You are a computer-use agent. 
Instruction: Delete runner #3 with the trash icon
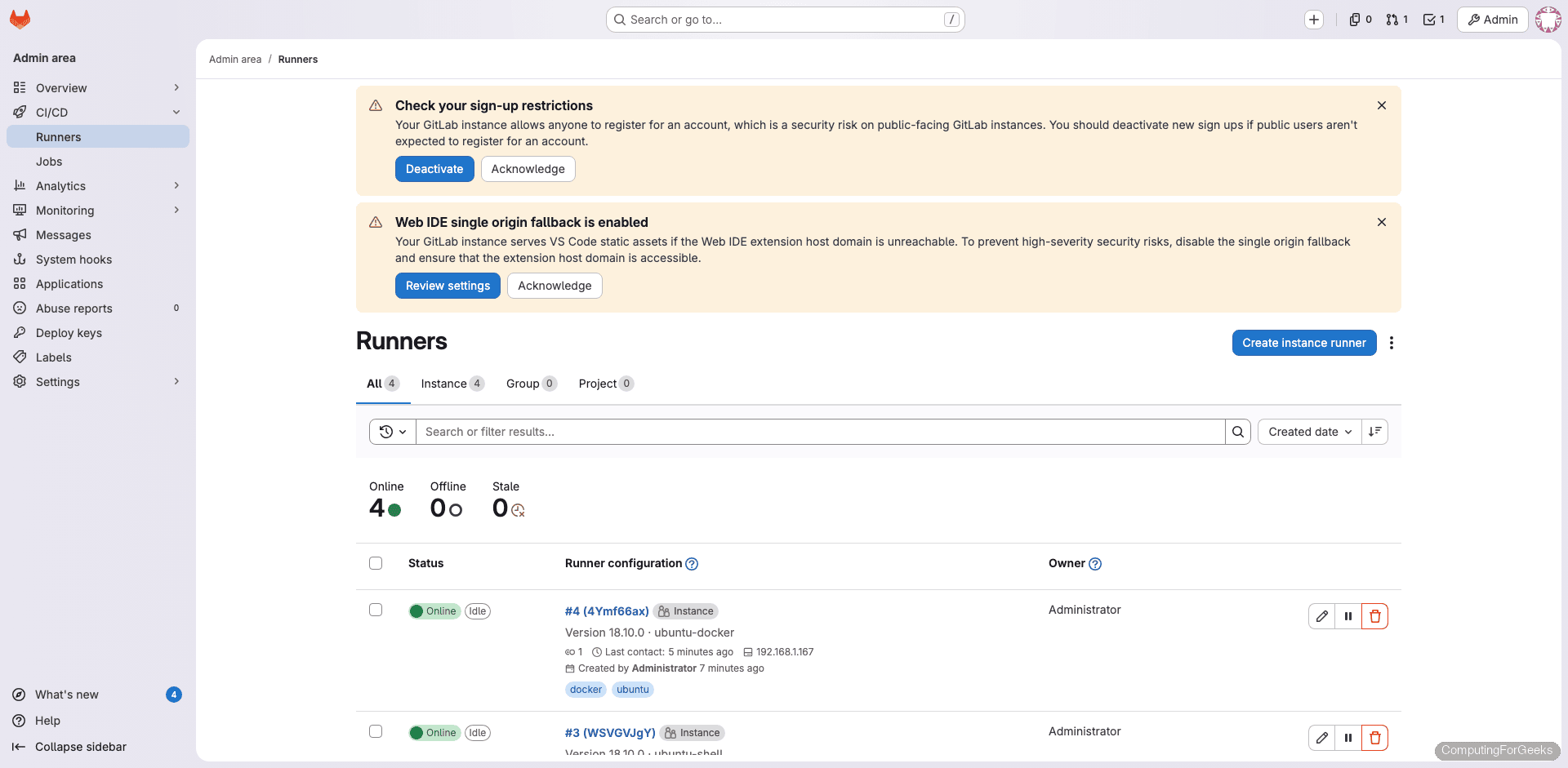[x=1375, y=738]
